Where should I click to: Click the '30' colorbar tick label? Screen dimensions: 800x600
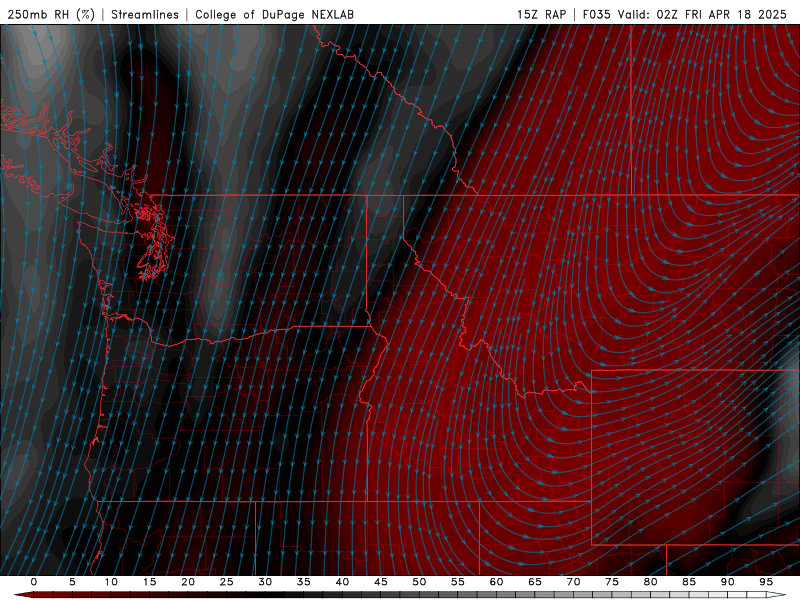pyautogui.click(x=265, y=582)
